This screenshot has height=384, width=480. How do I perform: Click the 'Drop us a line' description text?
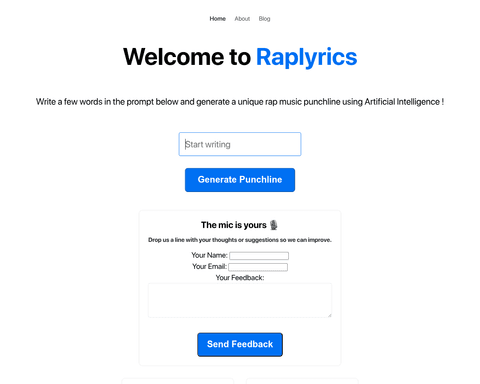240,240
